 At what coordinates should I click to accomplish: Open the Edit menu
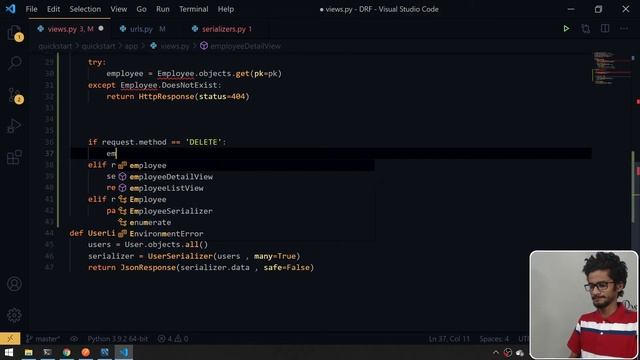coord(53,9)
